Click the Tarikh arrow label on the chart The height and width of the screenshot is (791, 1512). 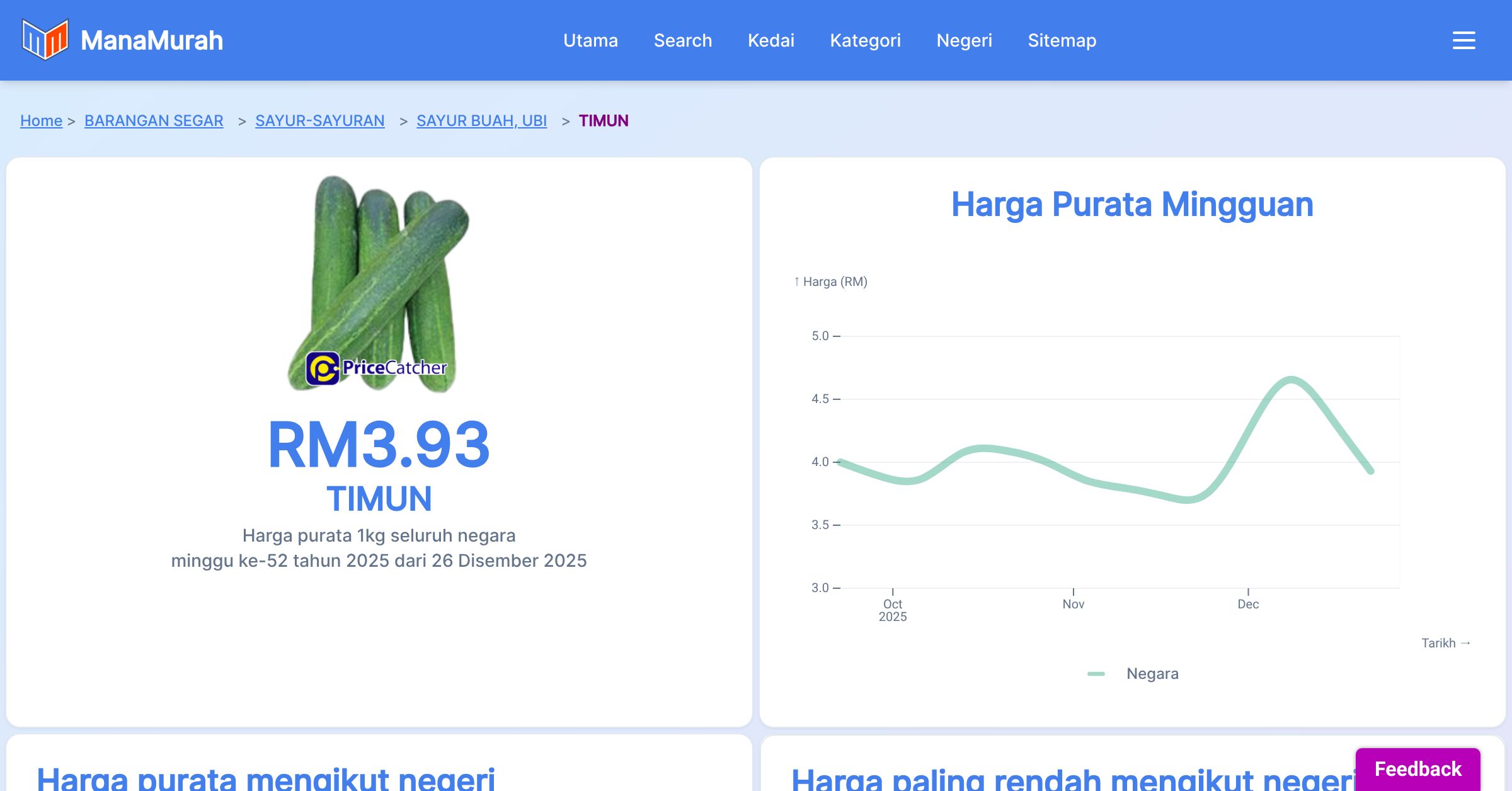tap(1447, 642)
